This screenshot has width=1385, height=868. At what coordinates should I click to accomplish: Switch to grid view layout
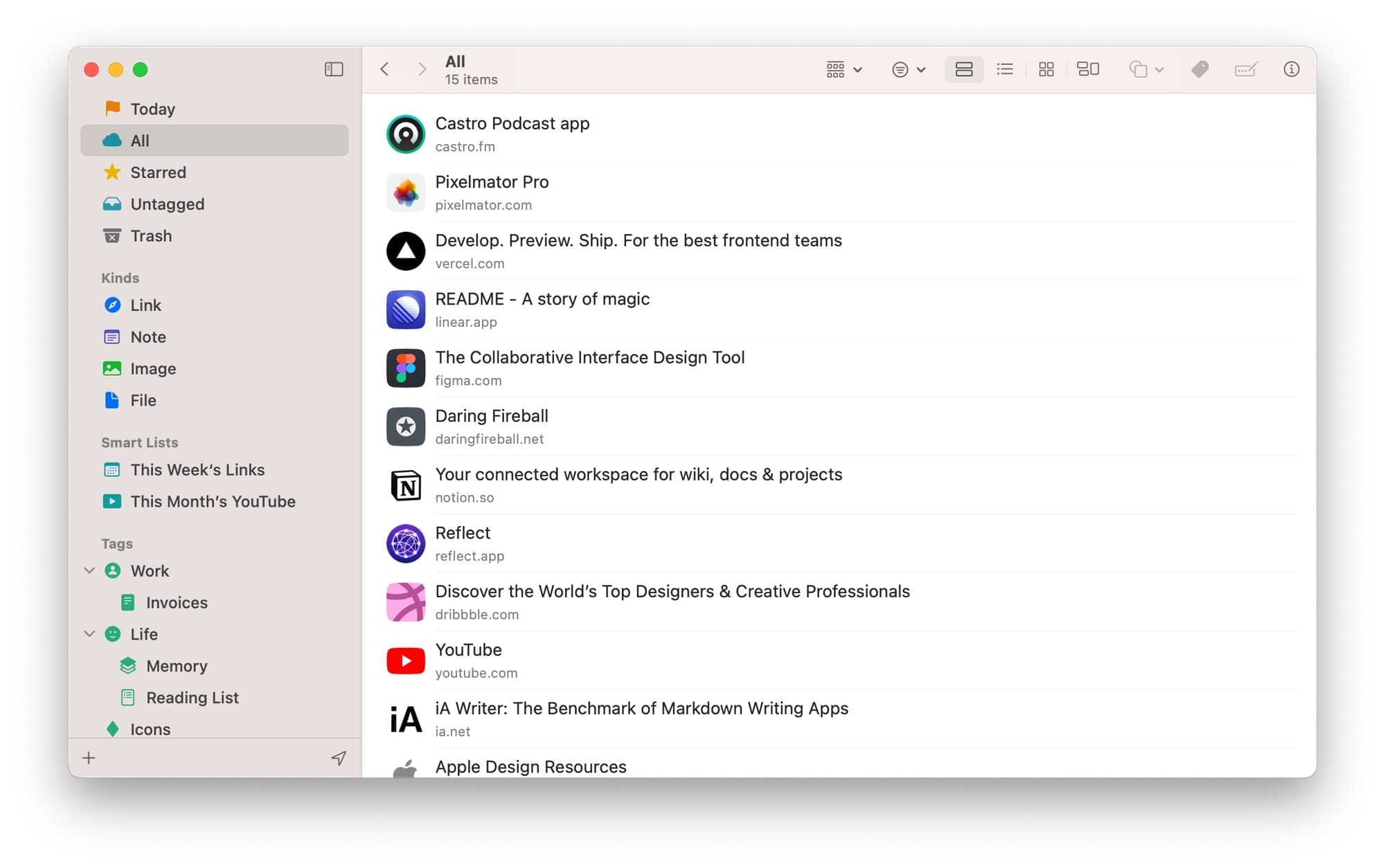[x=1046, y=69]
